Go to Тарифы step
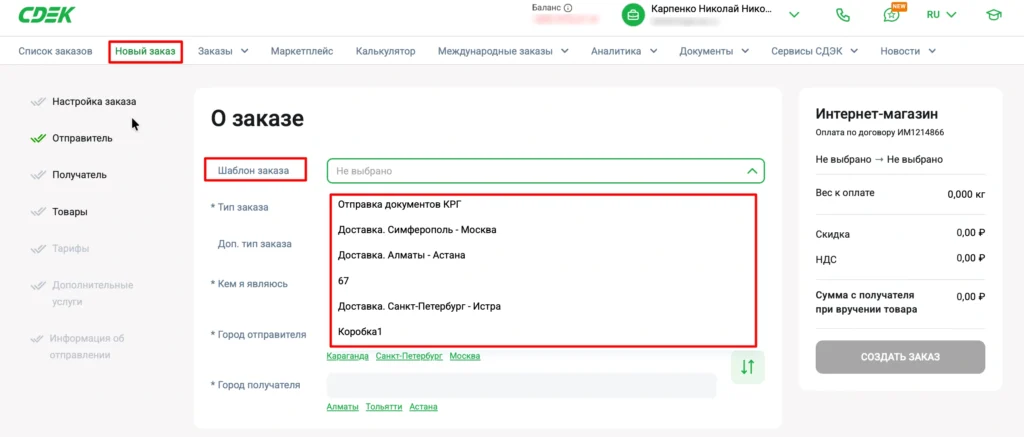 coord(71,248)
